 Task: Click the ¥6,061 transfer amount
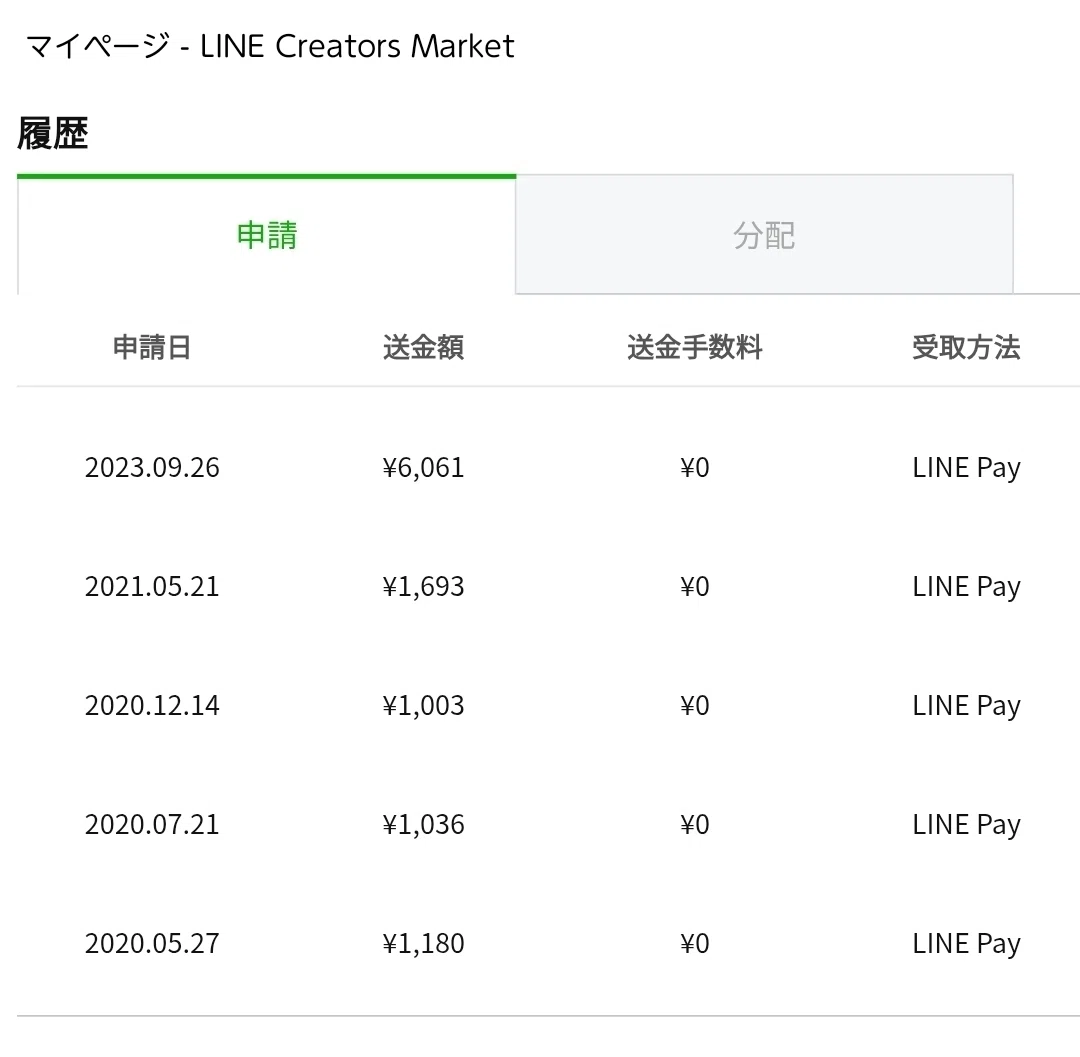point(423,468)
